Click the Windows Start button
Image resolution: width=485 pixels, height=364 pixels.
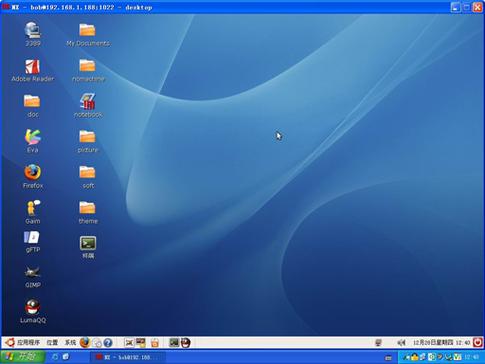point(23,357)
